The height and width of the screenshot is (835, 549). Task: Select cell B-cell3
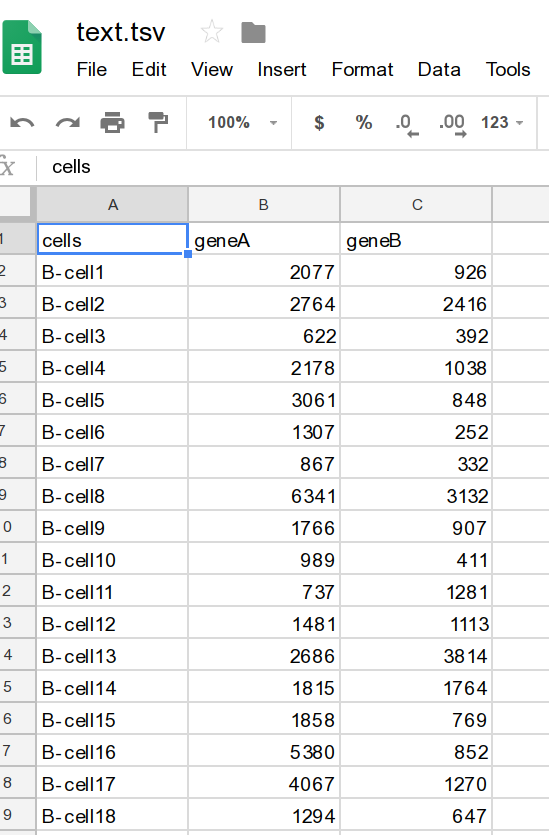tap(112, 335)
